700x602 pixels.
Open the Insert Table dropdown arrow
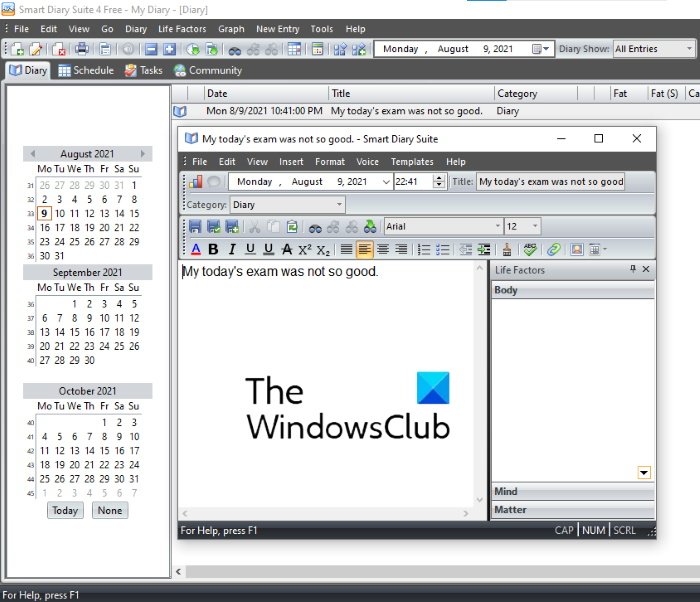coord(604,249)
